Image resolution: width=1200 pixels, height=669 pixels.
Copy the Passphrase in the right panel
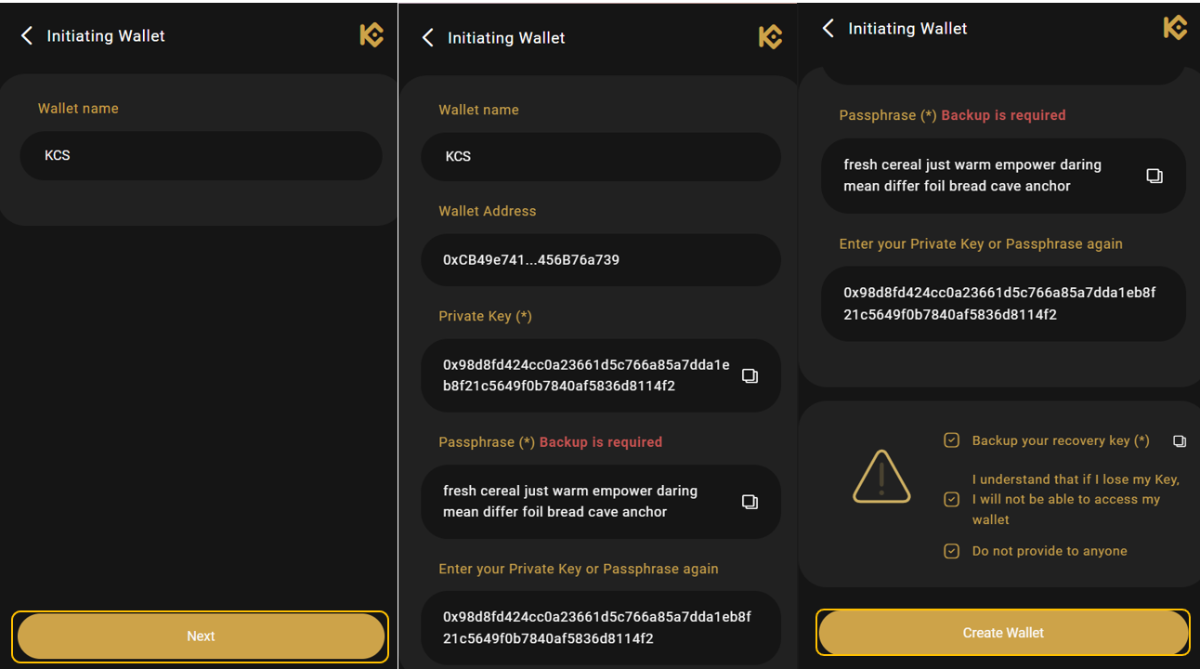[1154, 176]
